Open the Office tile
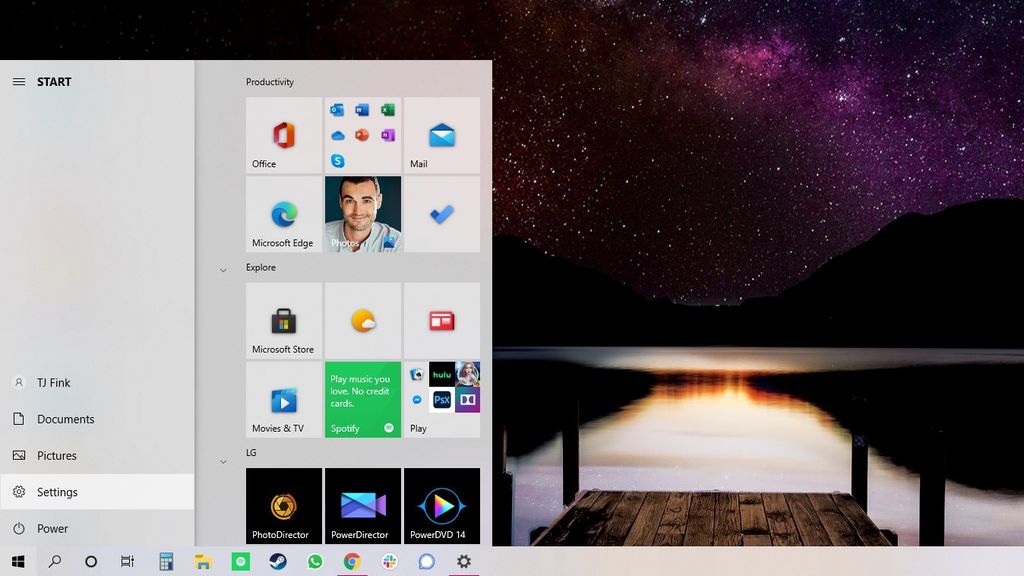Viewport: 1024px width, 576px height. click(x=283, y=135)
